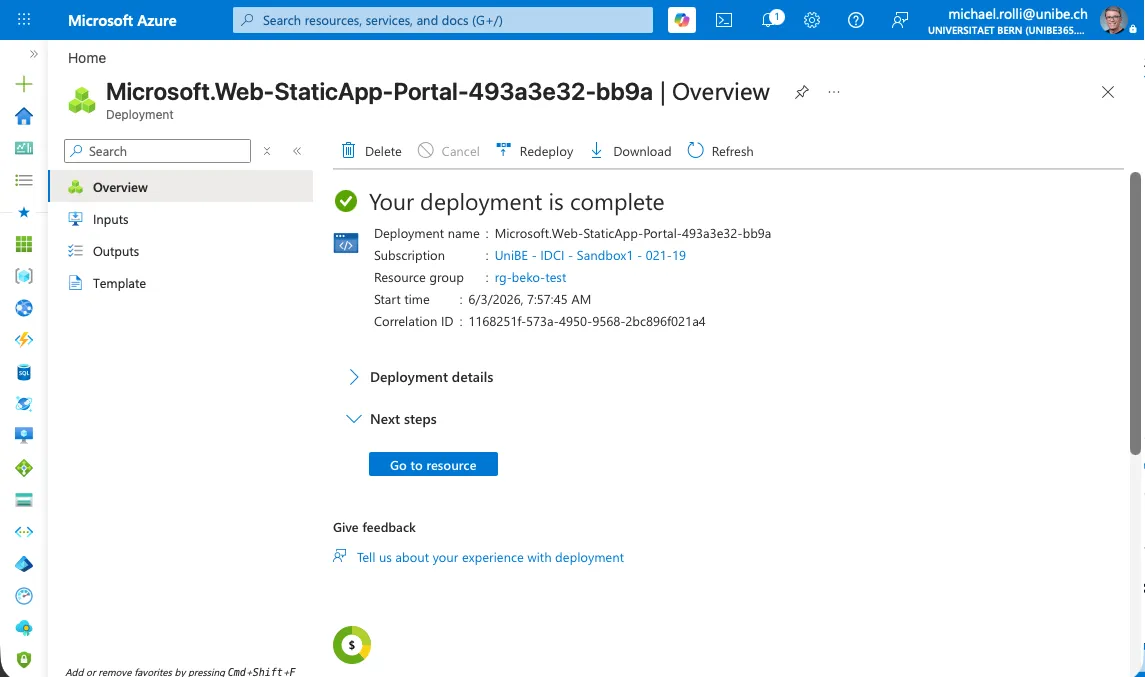Click the Go to resource button
This screenshot has height=677, width=1145.
click(433, 464)
